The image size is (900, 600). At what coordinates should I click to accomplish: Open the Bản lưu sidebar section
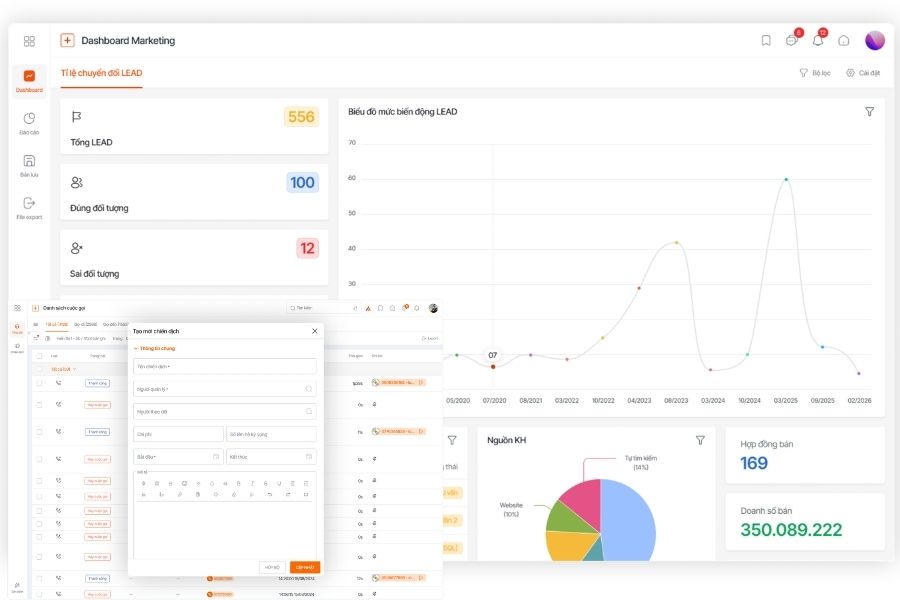point(29,166)
